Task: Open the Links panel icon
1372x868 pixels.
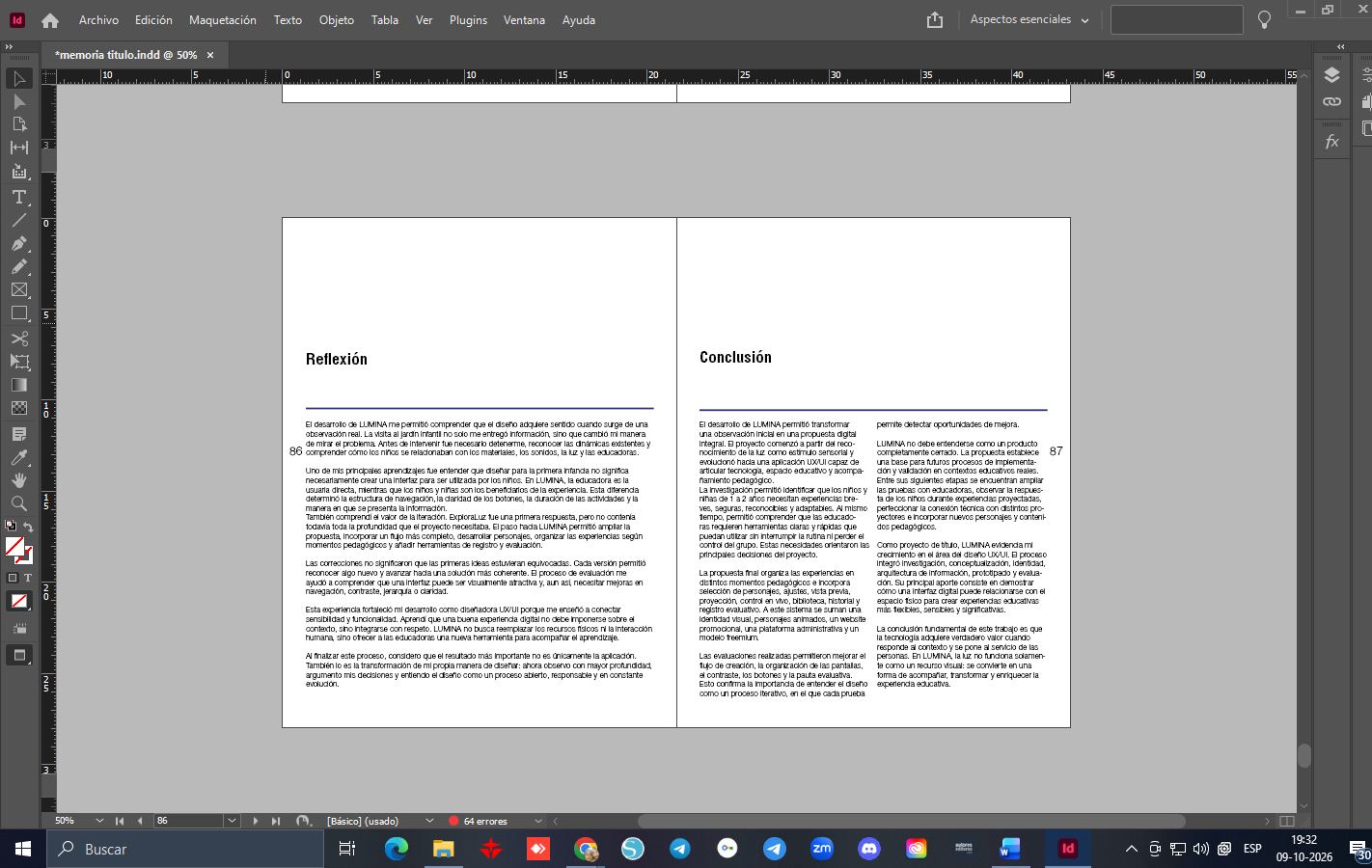Action: pos(1332,101)
